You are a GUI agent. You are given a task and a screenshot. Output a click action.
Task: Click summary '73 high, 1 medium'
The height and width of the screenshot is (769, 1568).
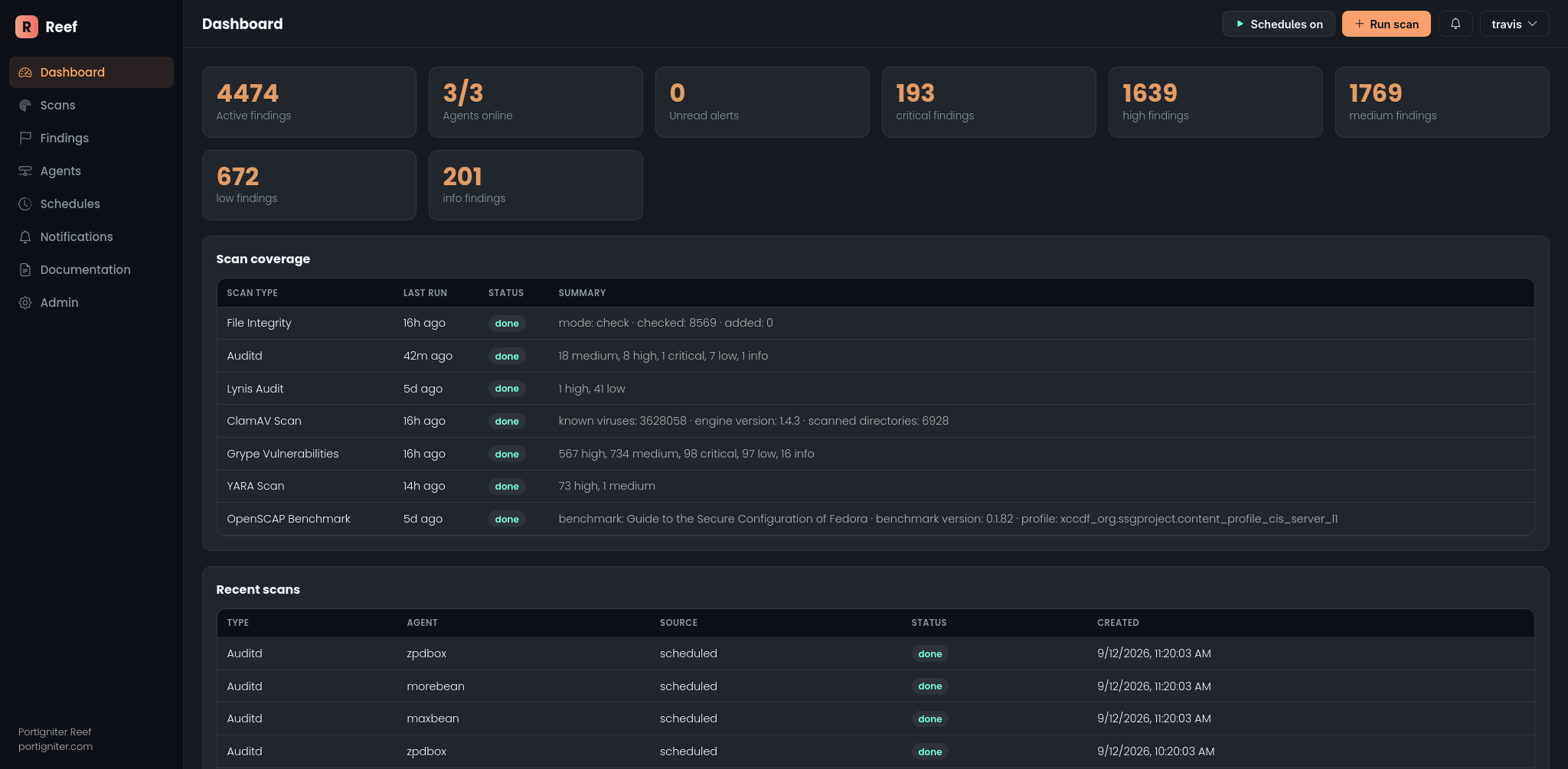click(607, 486)
